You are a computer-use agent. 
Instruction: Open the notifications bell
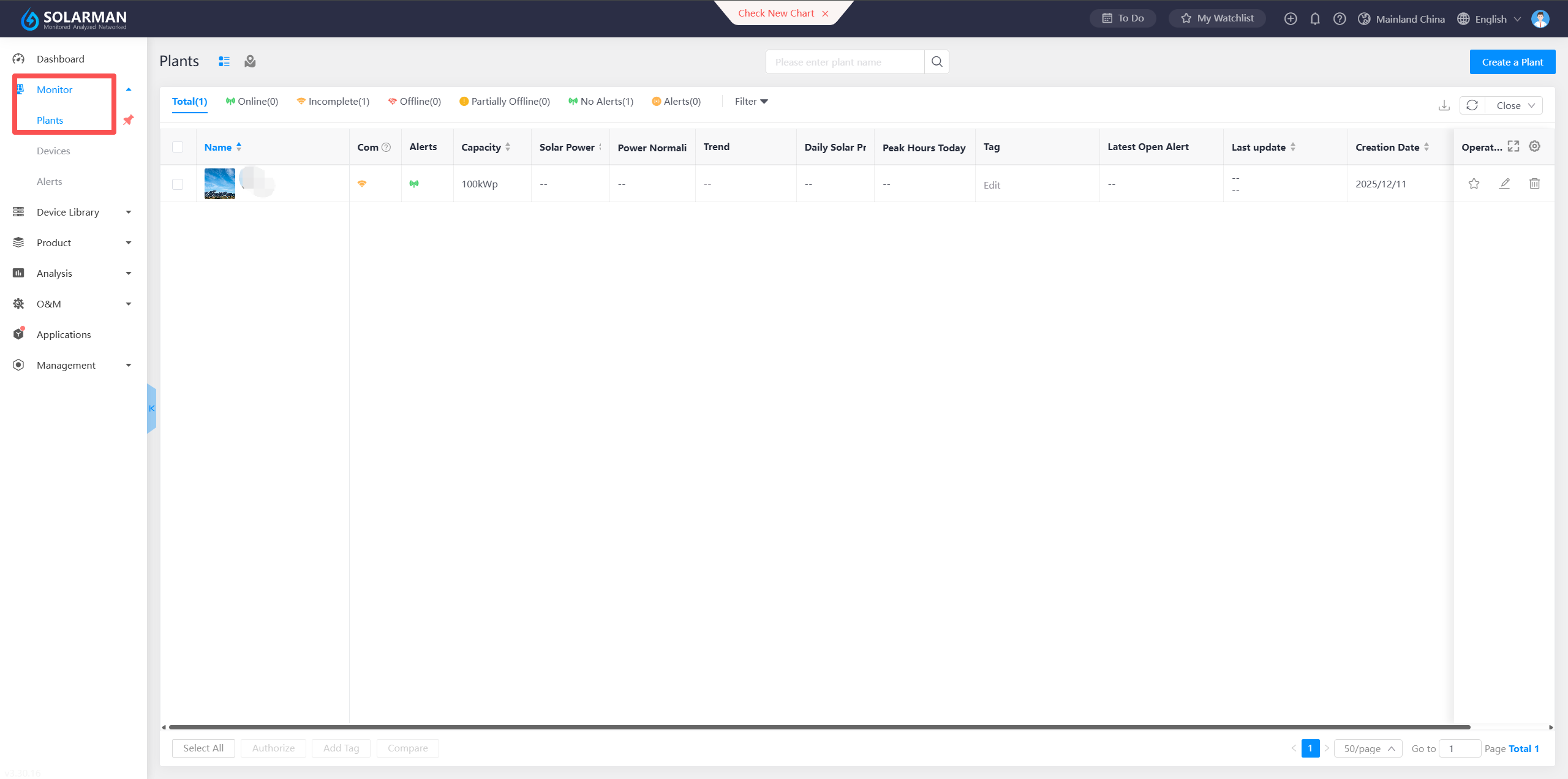pyautogui.click(x=1315, y=19)
